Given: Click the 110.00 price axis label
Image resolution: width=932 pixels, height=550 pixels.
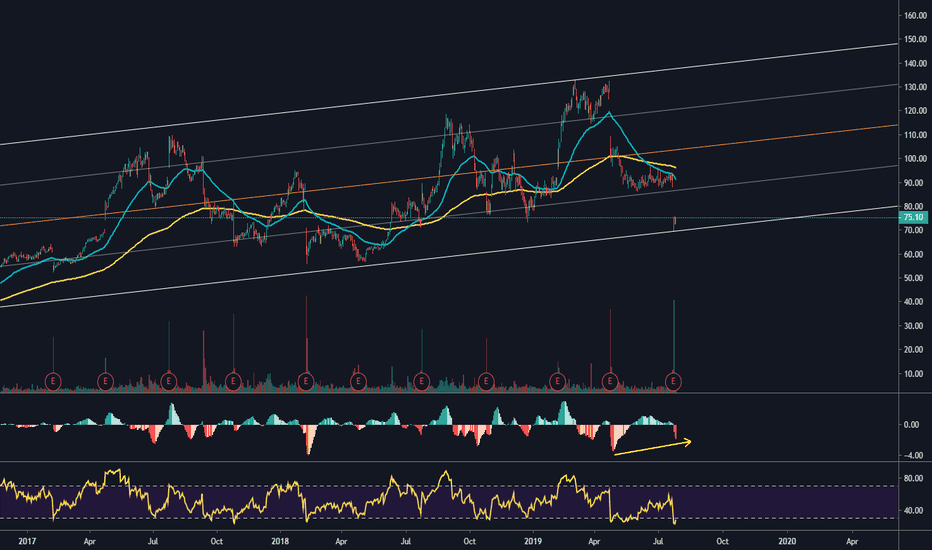Looking at the screenshot, I should pyautogui.click(x=915, y=135).
